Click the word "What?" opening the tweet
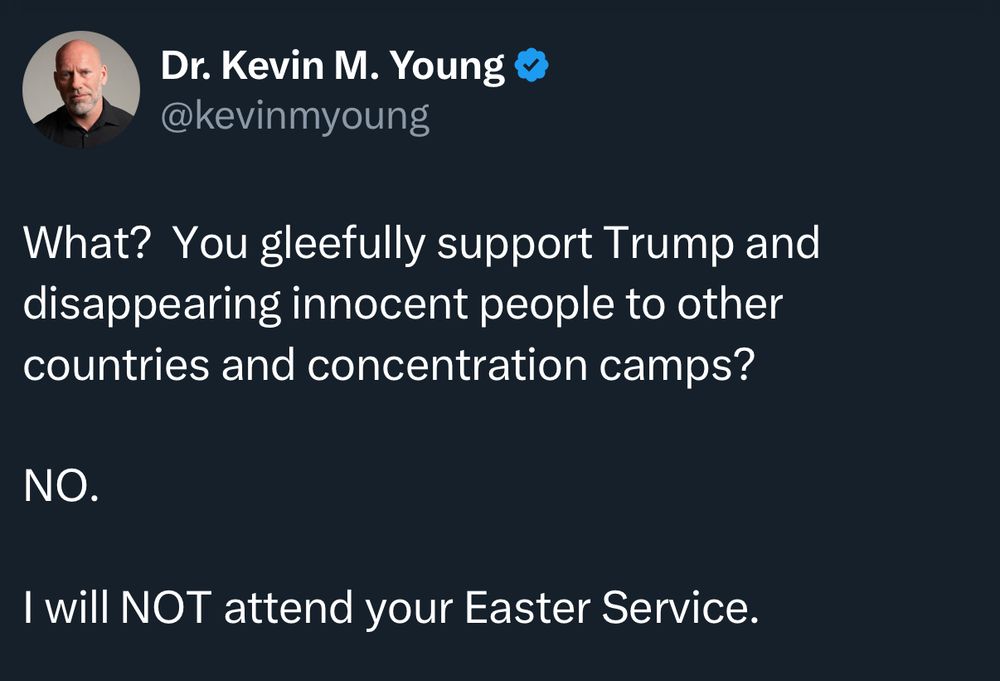 [x=87, y=243]
